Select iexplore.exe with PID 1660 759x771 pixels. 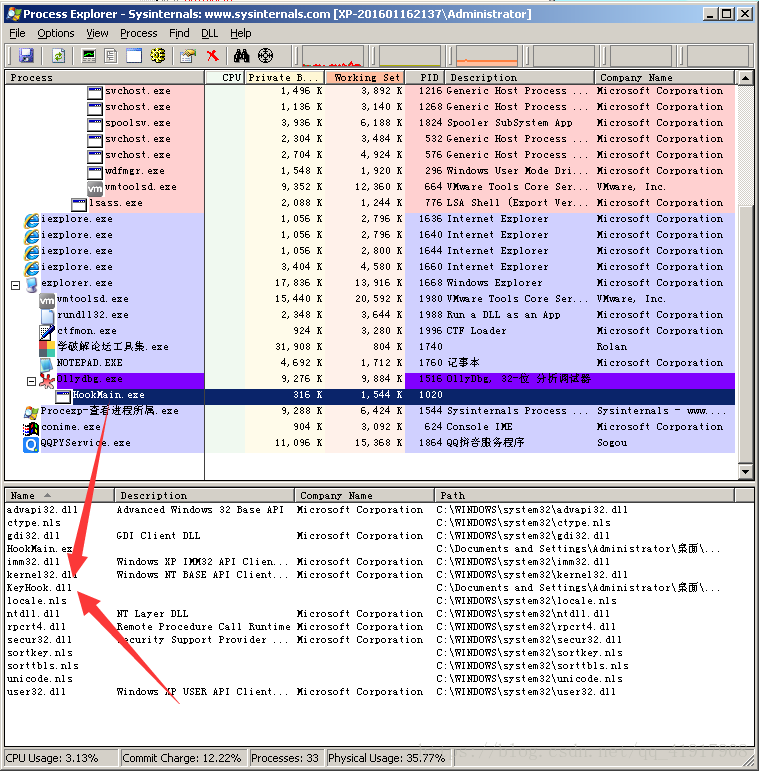[x=370, y=267]
